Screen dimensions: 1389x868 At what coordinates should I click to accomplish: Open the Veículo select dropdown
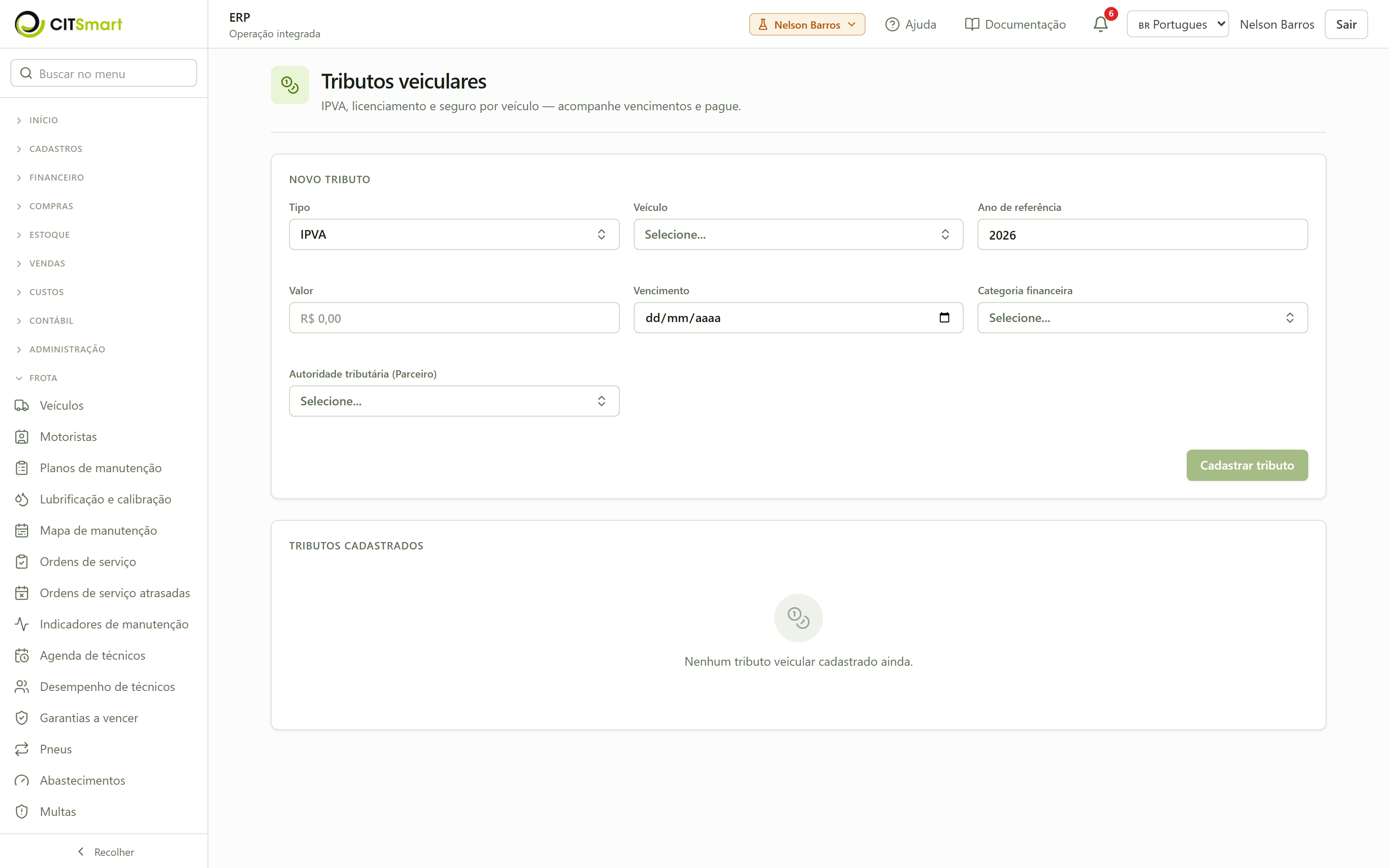(798, 234)
